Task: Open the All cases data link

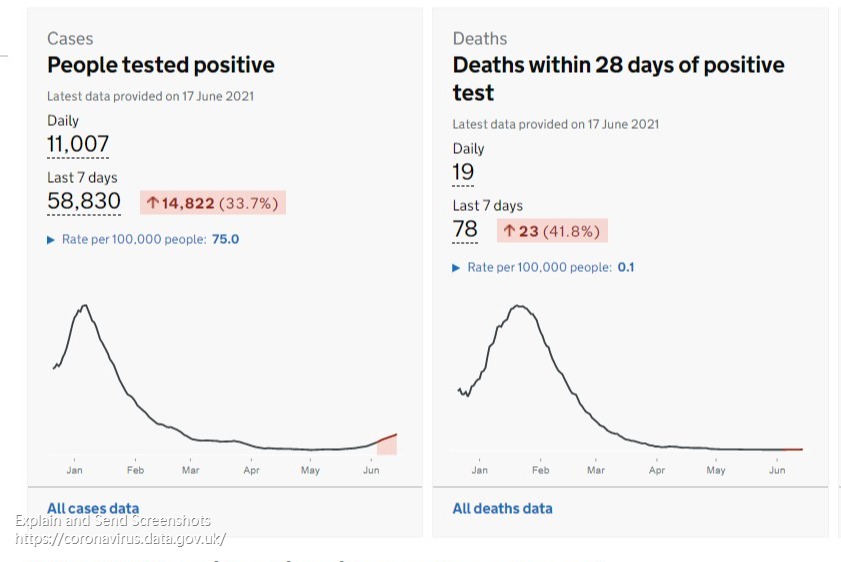Action: [93, 508]
